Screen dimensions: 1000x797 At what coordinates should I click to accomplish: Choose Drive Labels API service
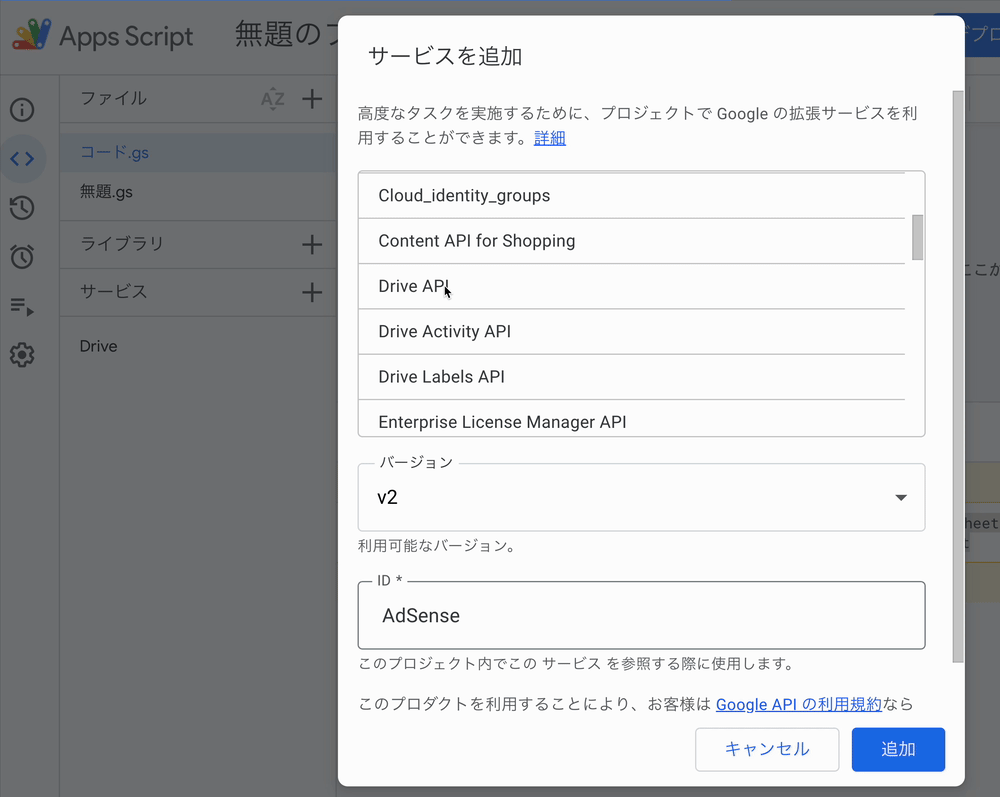coord(631,377)
